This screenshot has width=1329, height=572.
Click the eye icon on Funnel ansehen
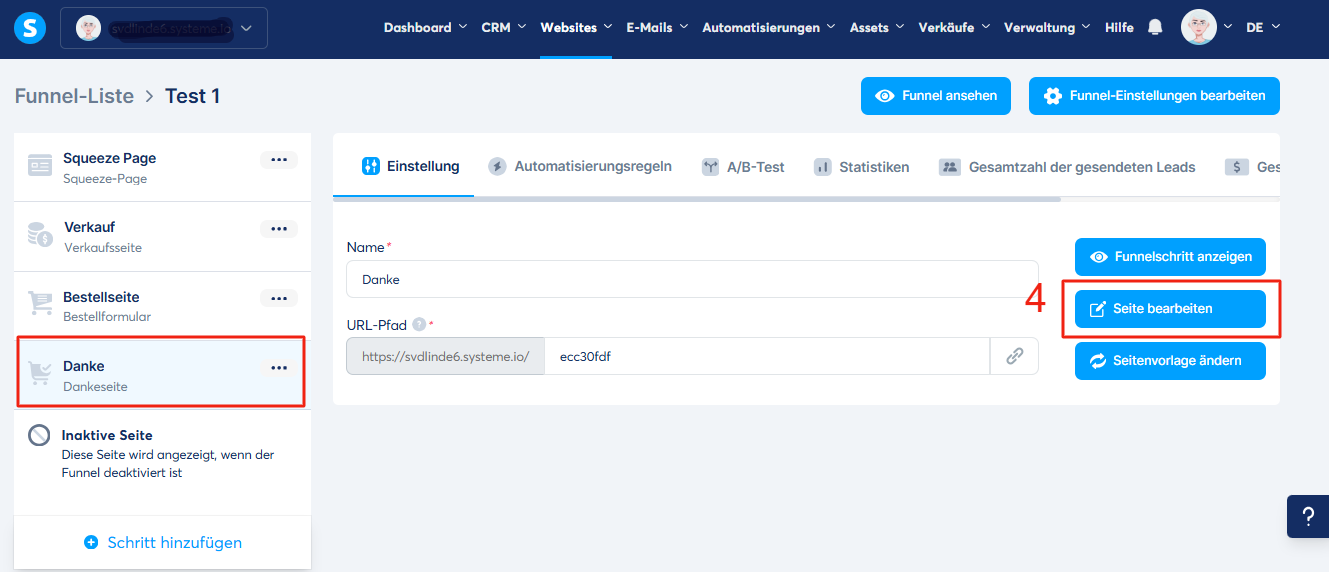[884, 96]
